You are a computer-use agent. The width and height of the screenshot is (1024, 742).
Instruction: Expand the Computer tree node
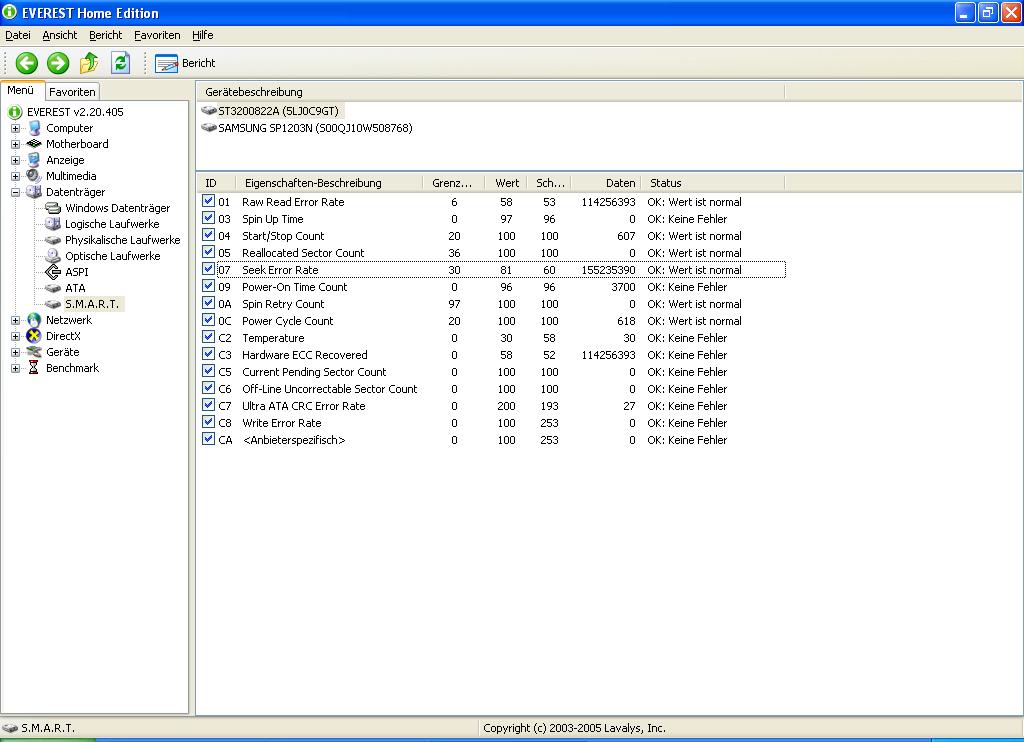tap(15, 128)
